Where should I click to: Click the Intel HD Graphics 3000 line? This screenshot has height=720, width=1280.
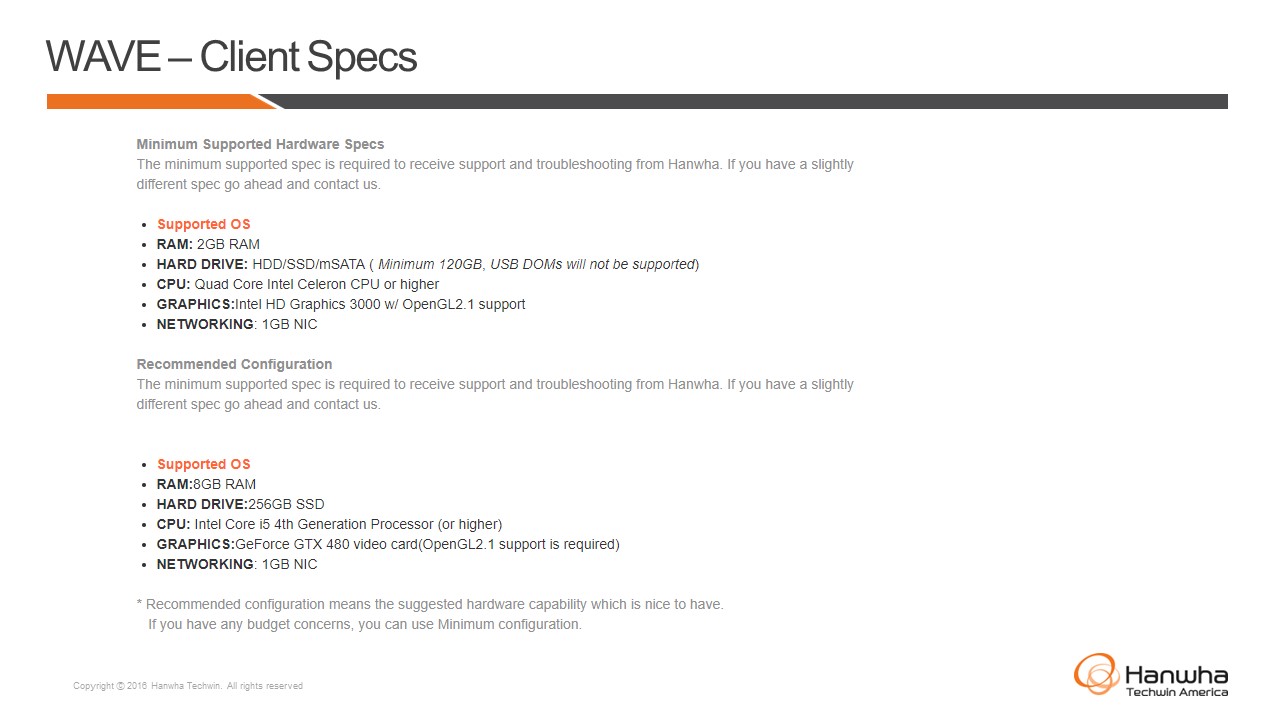(x=340, y=304)
